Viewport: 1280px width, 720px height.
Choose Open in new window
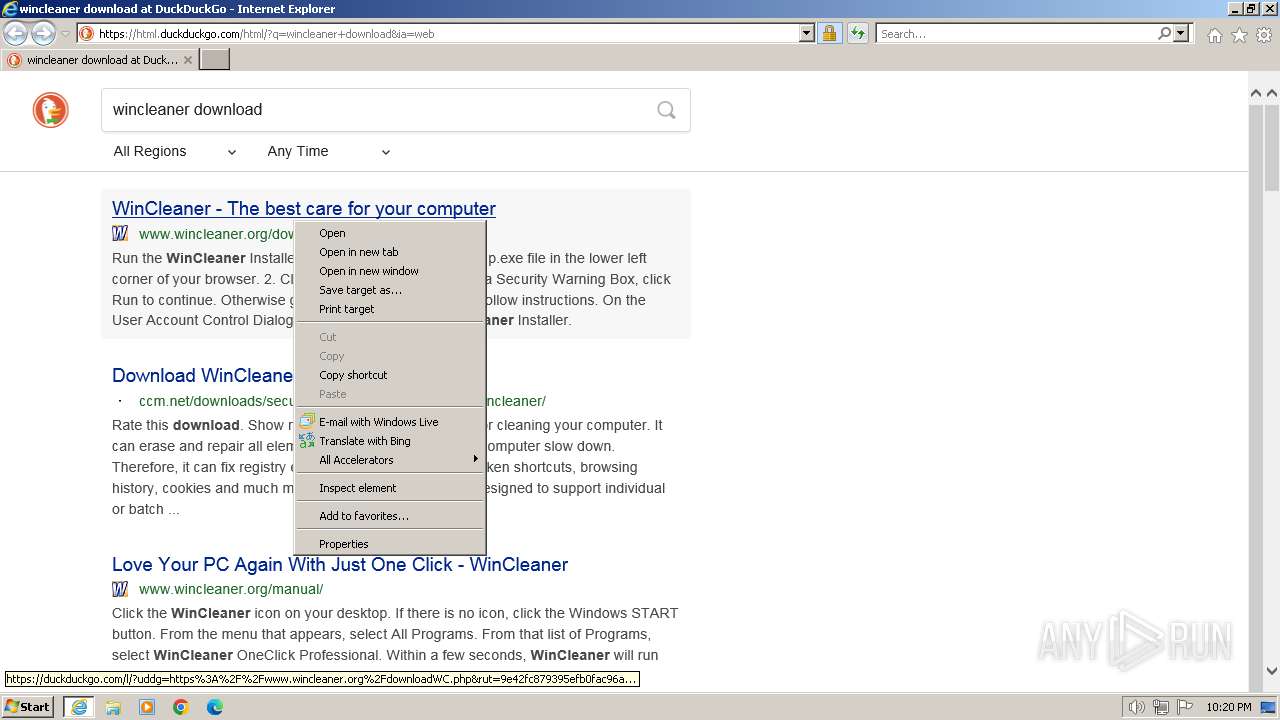390,271
